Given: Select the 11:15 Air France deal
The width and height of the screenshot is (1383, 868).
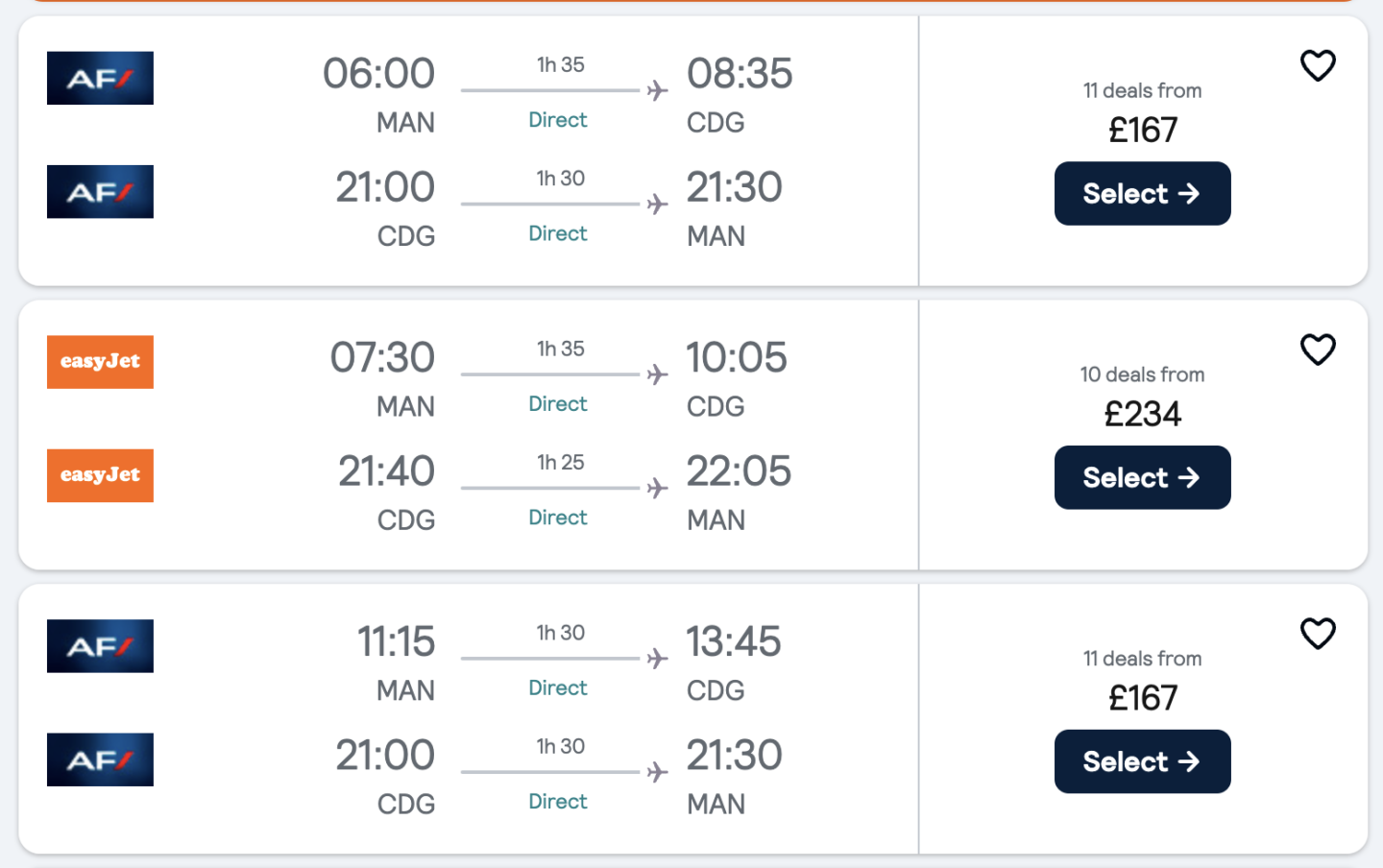Looking at the screenshot, I should 1142,761.
